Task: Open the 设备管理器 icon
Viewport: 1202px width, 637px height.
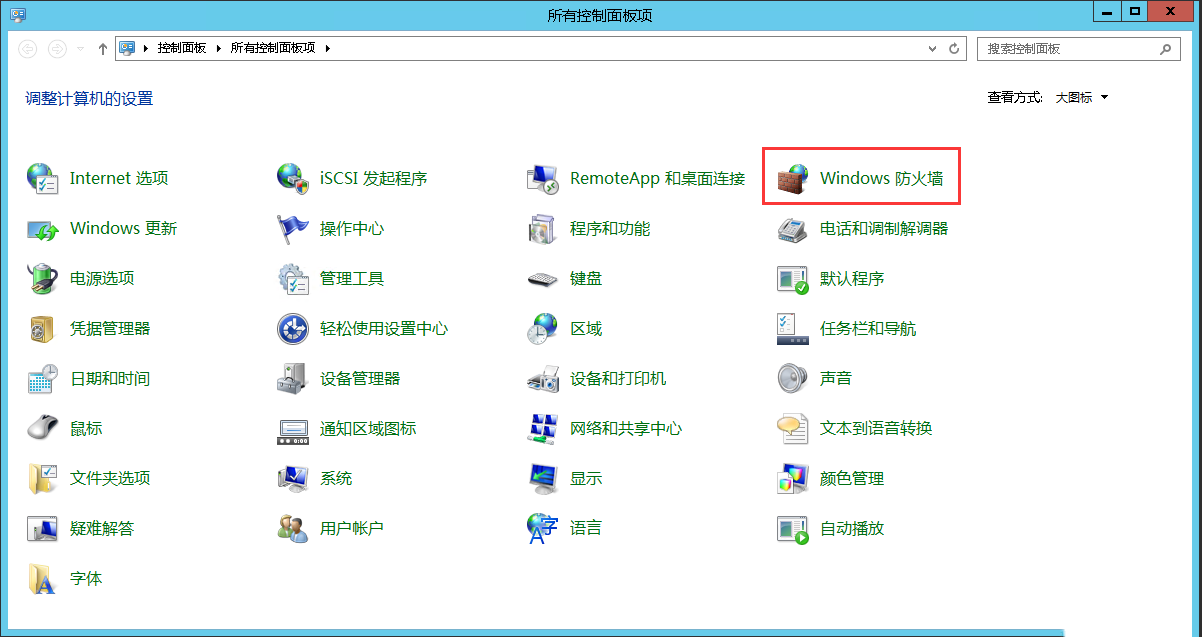Action: pos(292,378)
